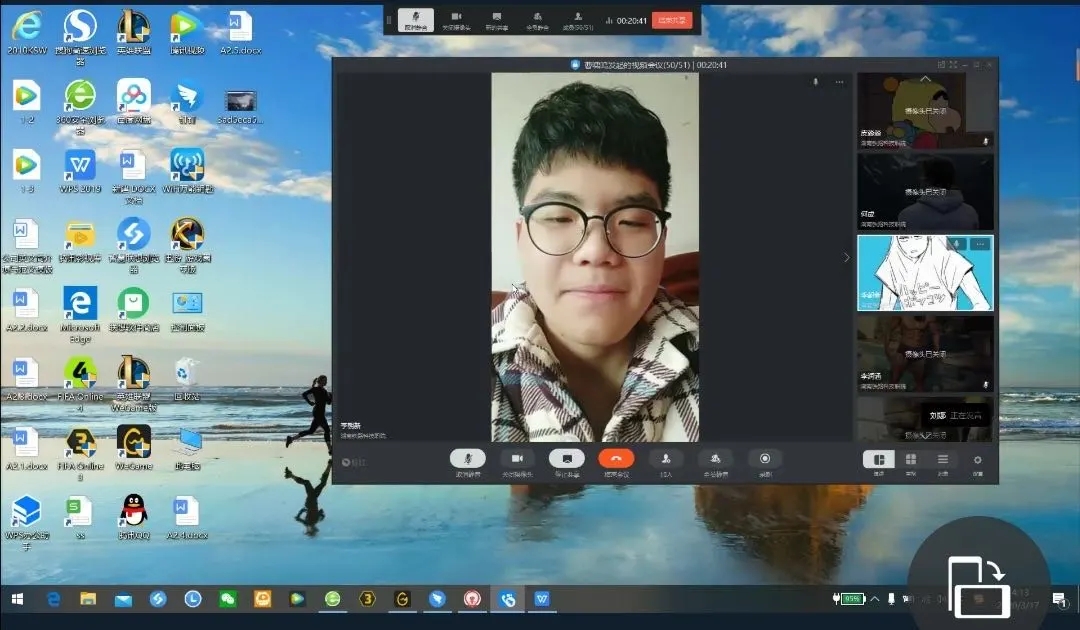Image resolution: width=1080 pixels, height=630 pixels.
Task: Click the screen share button in meeting toolbar
Action: click(x=567, y=459)
